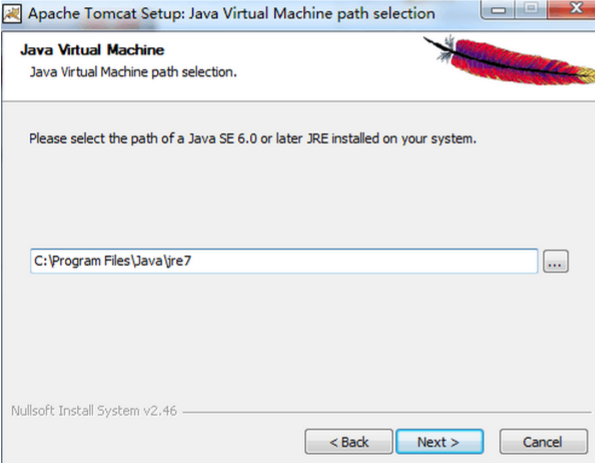Viewport: 595px width, 463px height.
Task: Close the Apache Tomcat Setup dialog
Action: coord(572,9)
